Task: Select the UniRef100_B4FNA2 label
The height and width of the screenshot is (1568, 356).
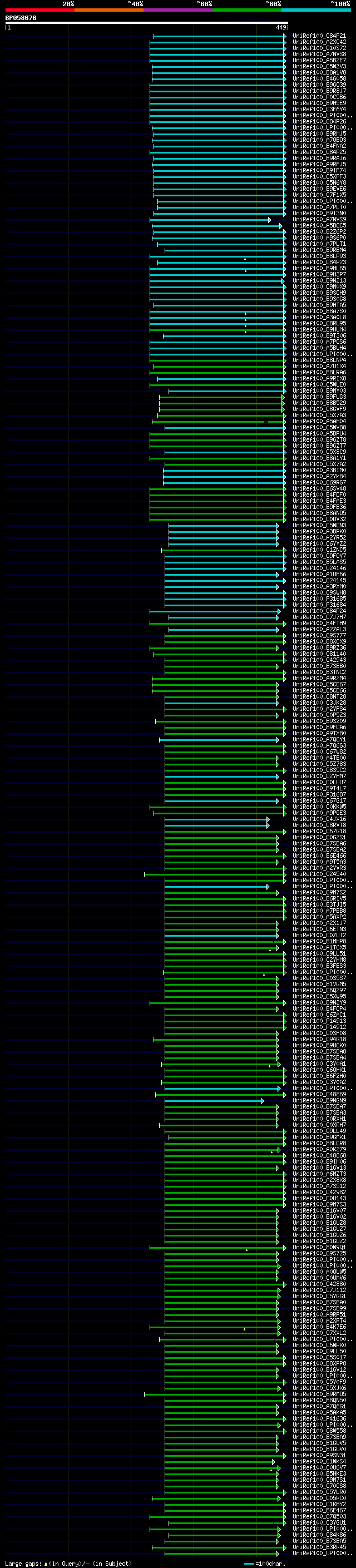Action: [x=319, y=146]
